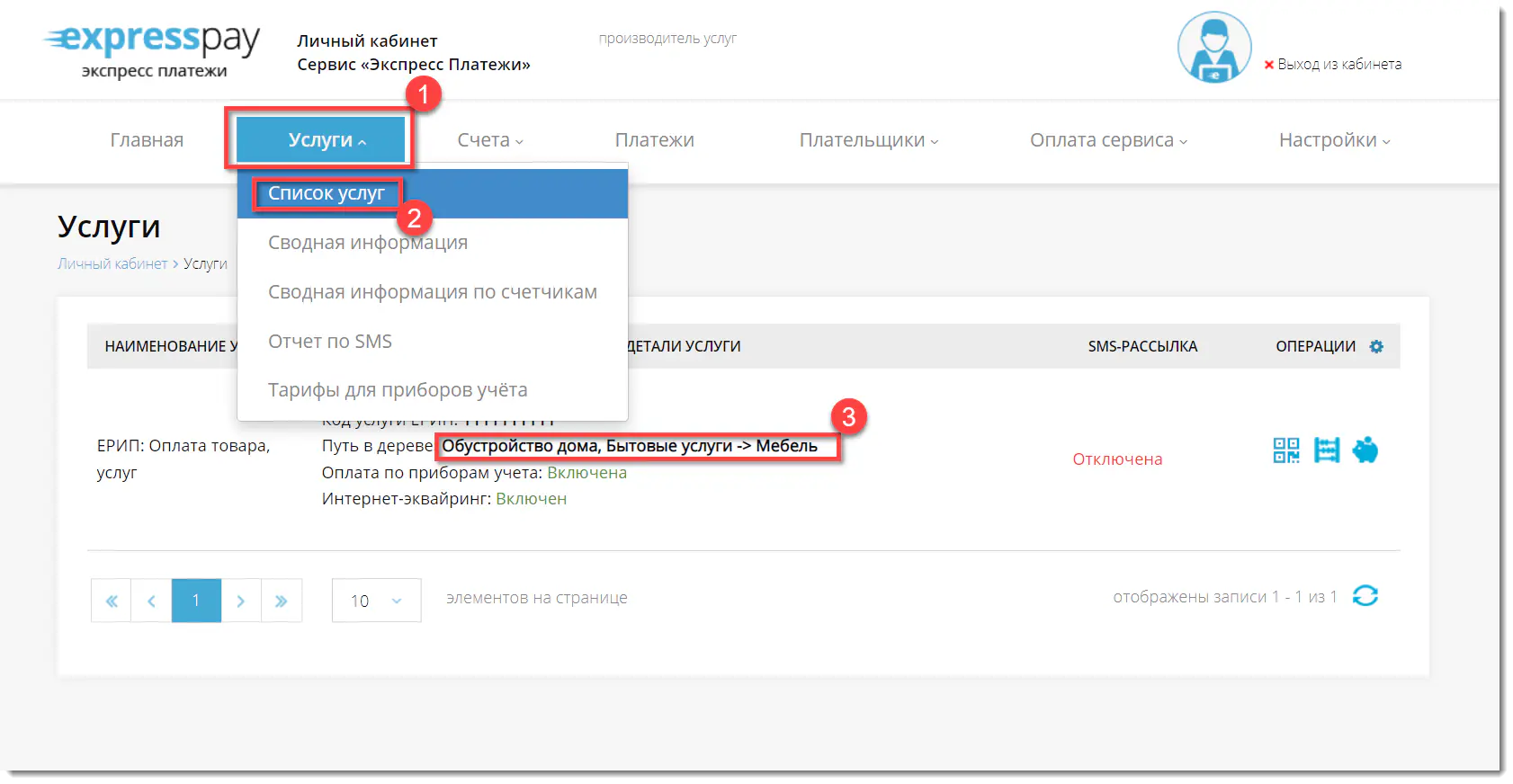Jump to last page with double-right arrow
This screenshot has width=1513, height=784.
tap(281, 601)
